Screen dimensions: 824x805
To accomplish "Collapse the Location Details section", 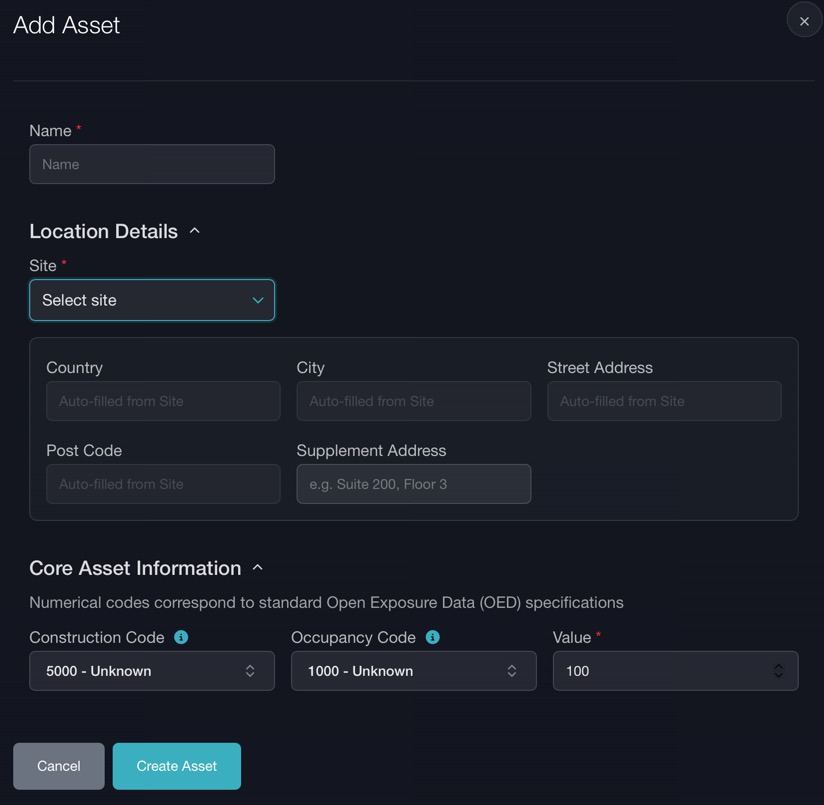I will click(194, 231).
